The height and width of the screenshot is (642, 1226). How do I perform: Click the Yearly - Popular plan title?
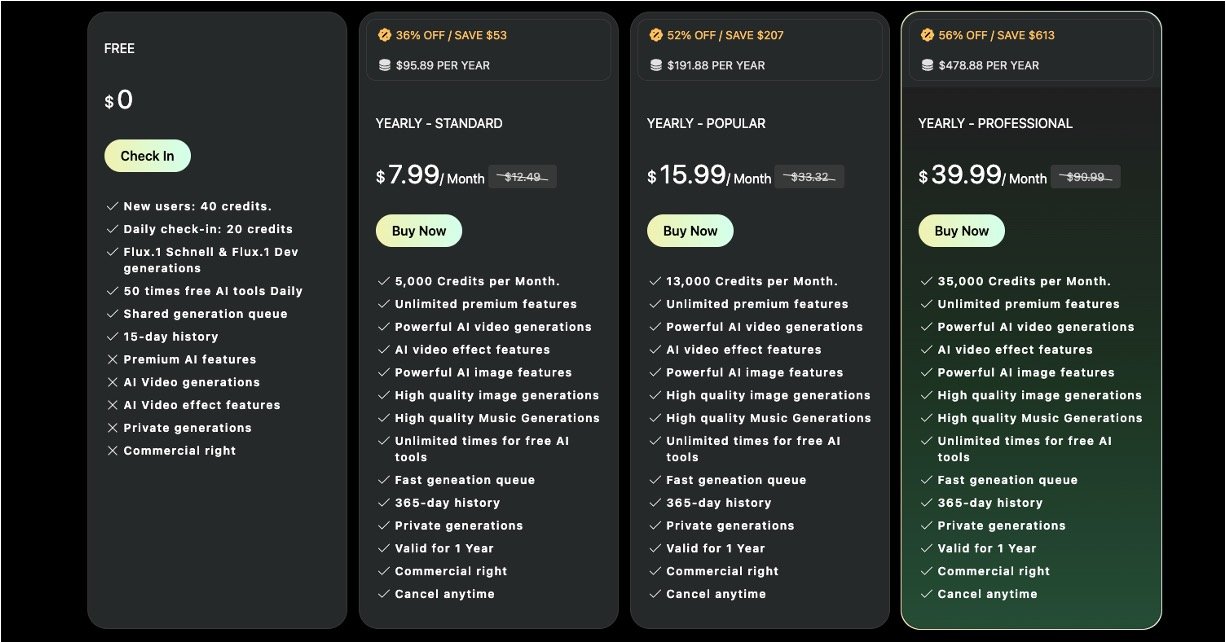706,123
